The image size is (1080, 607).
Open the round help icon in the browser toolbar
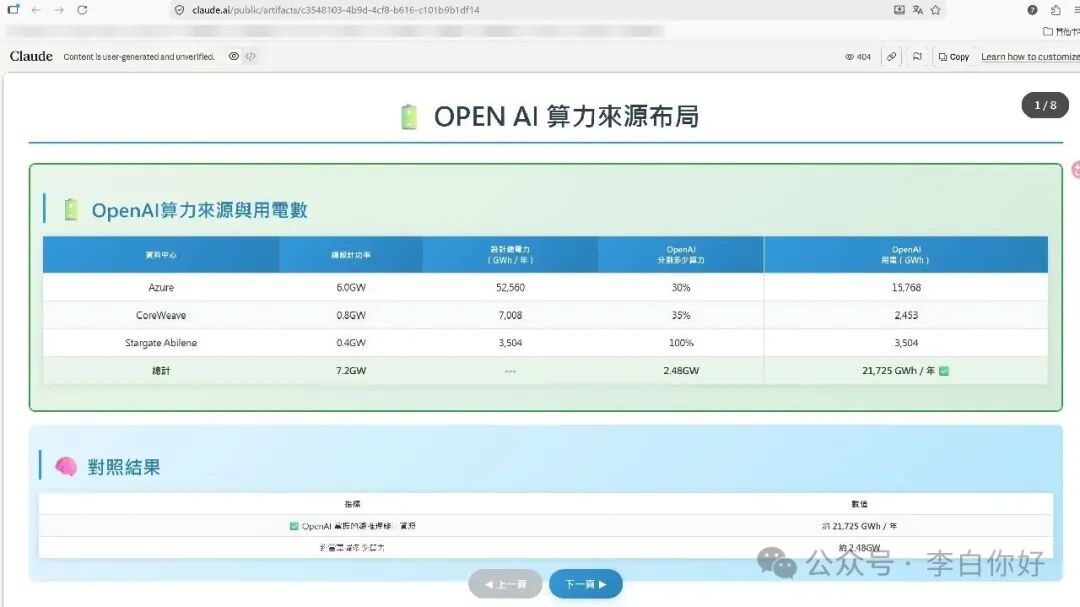tap(1032, 10)
